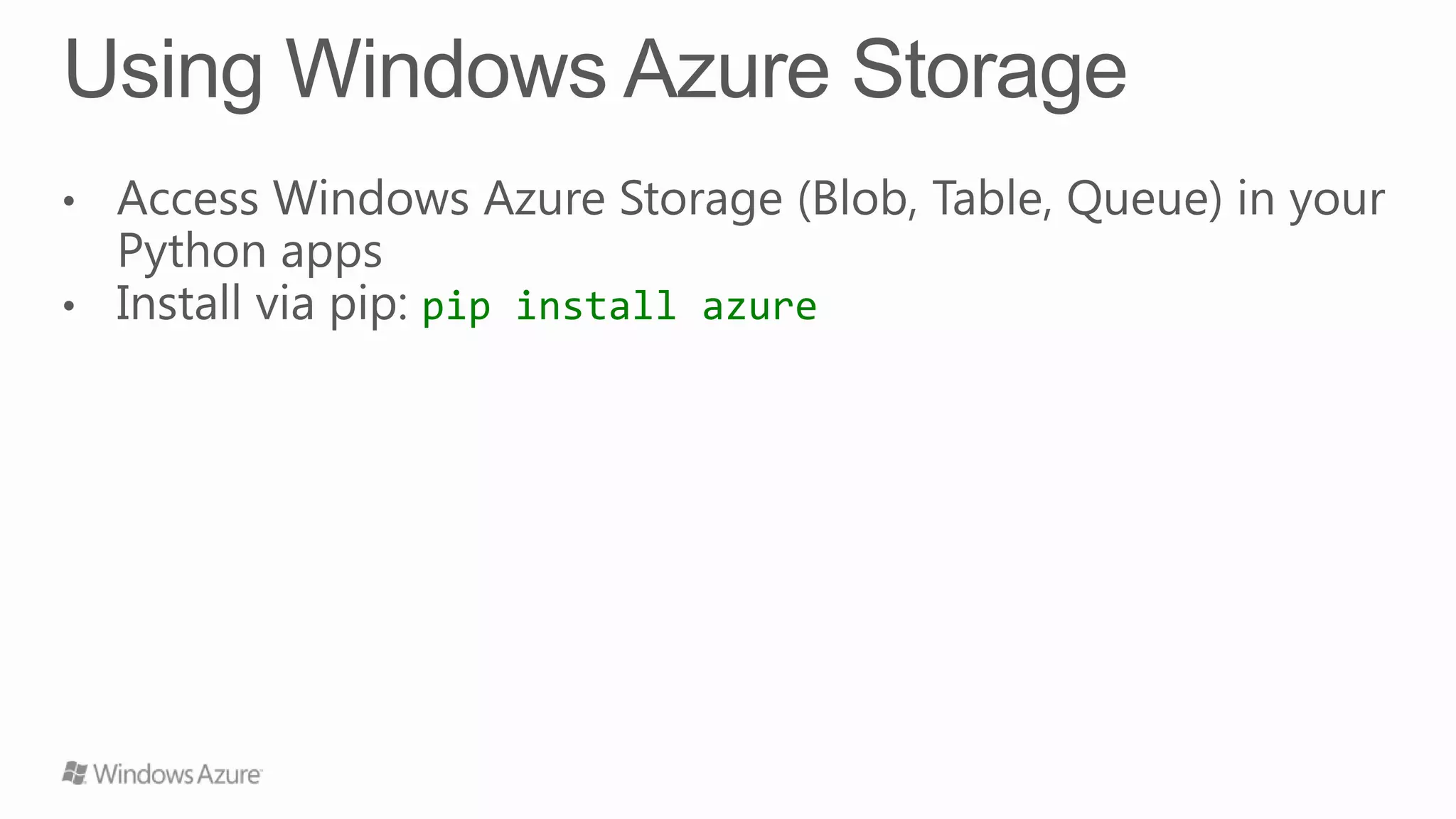The image size is (1456, 819).
Task: Click the slide title Using Windows Azure Storage
Action: [x=595, y=70]
